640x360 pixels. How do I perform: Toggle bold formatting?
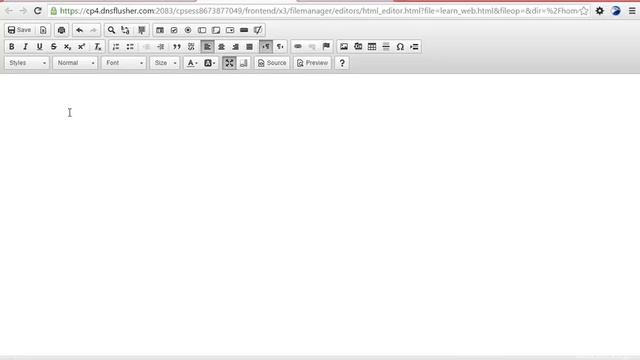tap(12, 47)
